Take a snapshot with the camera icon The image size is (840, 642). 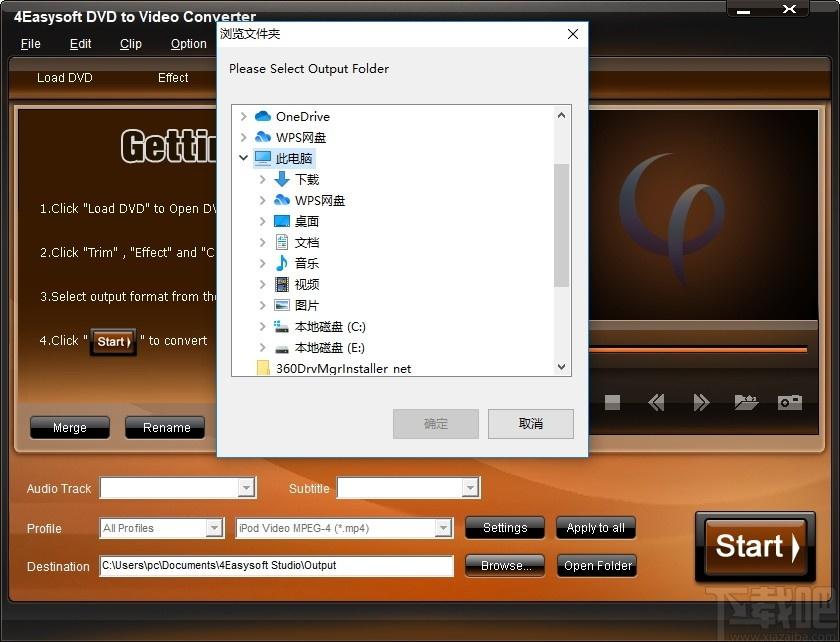click(790, 402)
